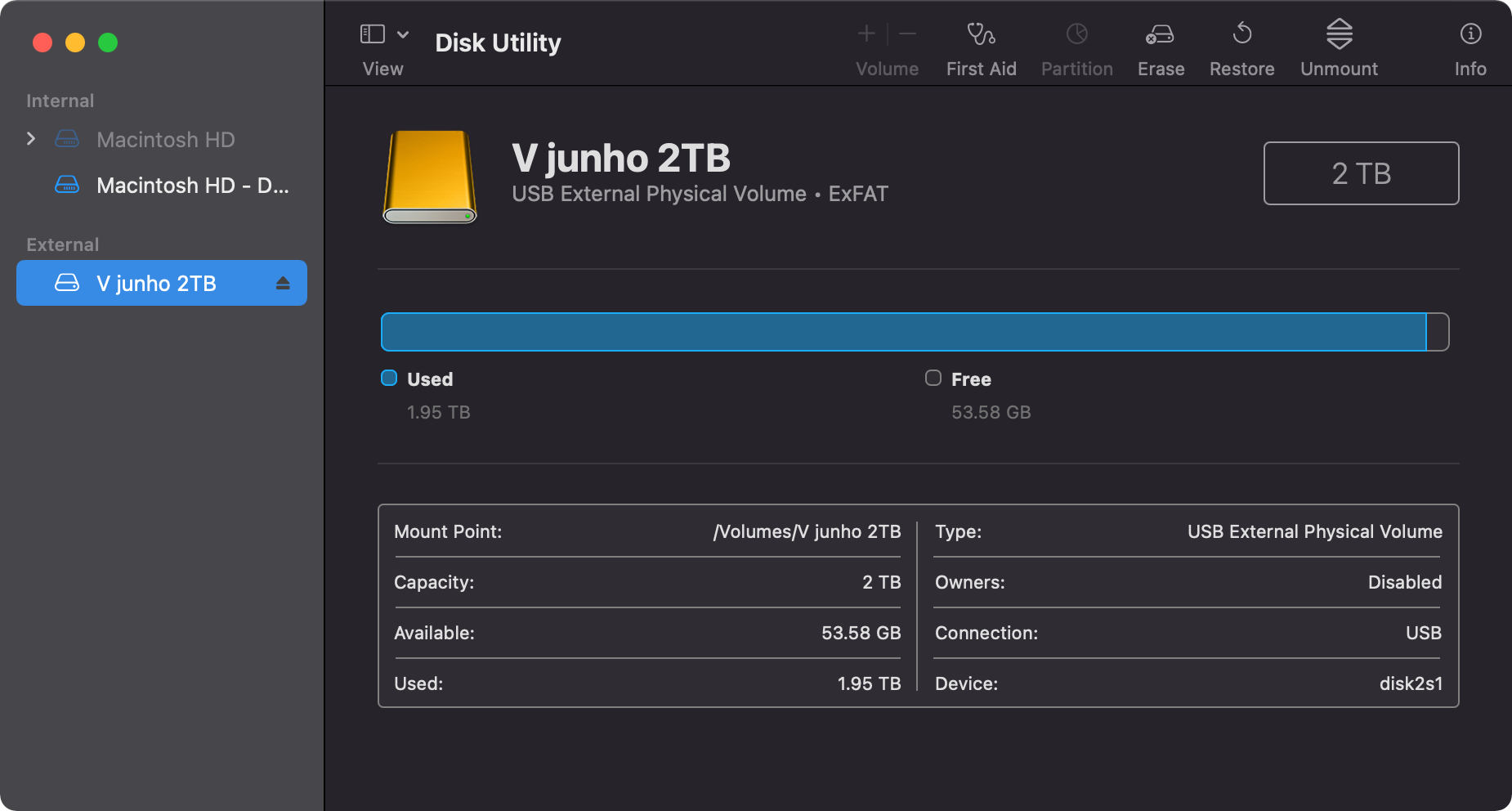Click the Macintosh HD drive icon
The height and width of the screenshot is (811, 1512).
(x=67, y=139)
